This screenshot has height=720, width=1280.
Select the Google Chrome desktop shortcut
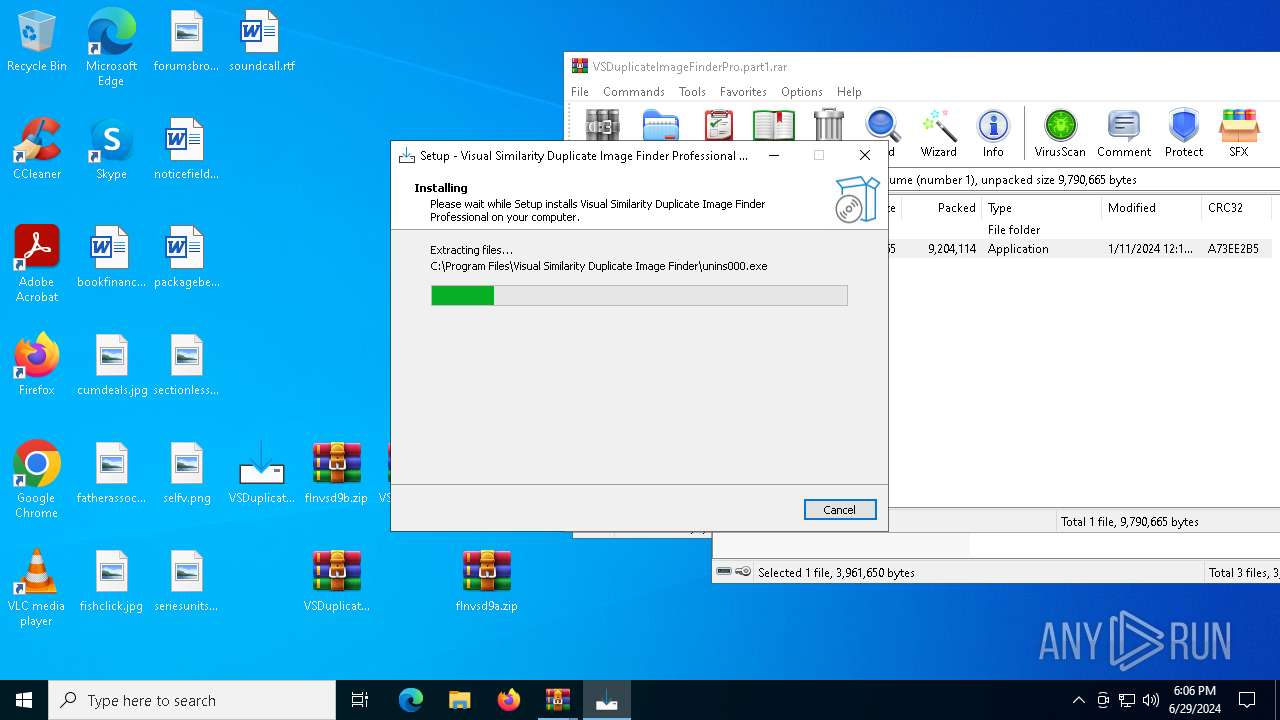(37, 480)
